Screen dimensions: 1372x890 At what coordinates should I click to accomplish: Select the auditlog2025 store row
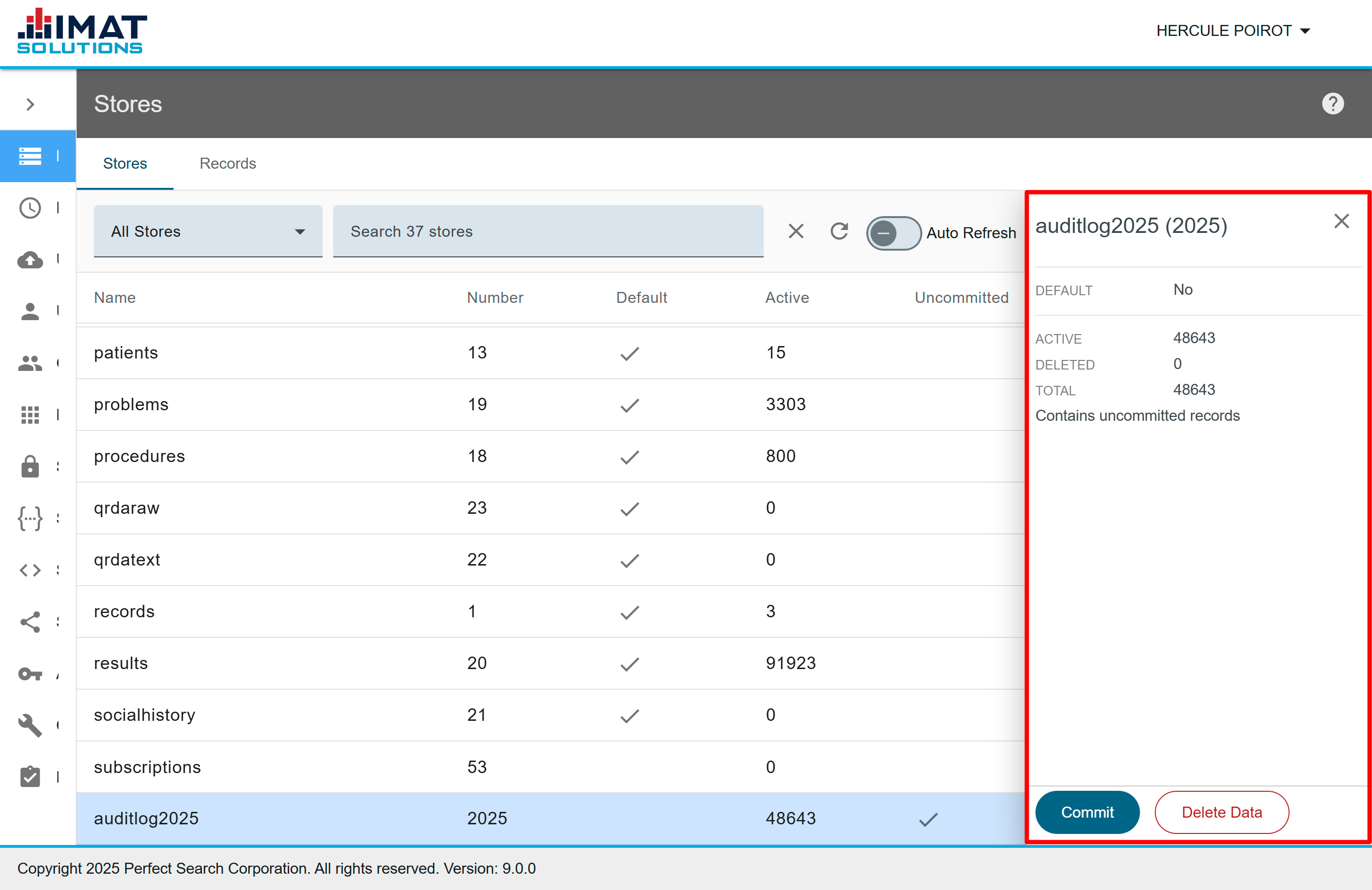(x=550, y=819)
